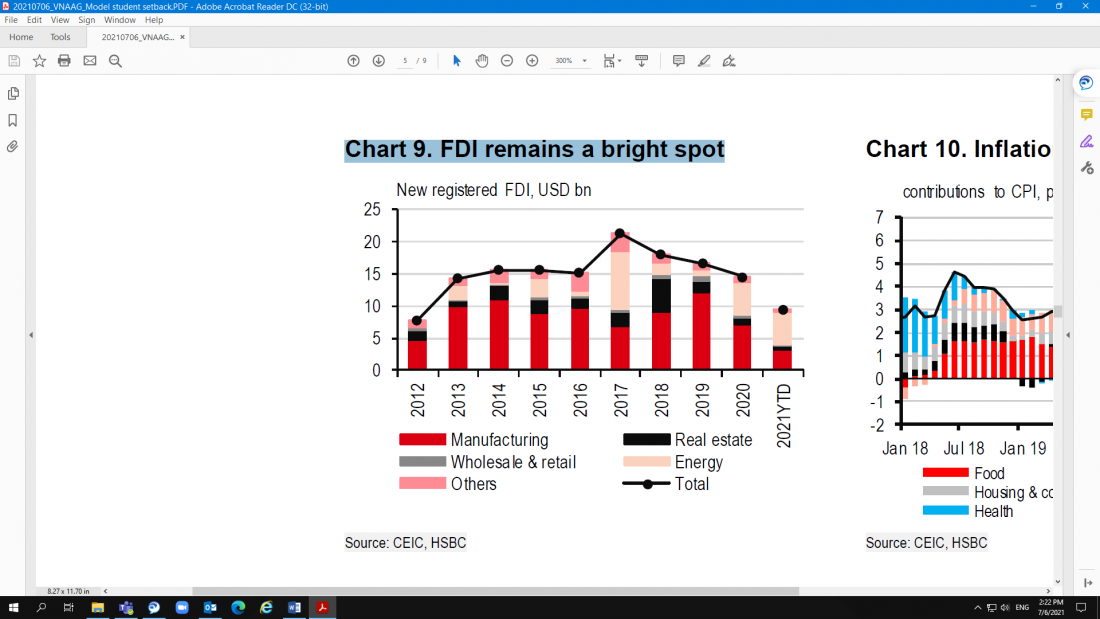This screenshot has height=619, width=1100.
Task: Go to the Home tab
Action: point(21,37)
